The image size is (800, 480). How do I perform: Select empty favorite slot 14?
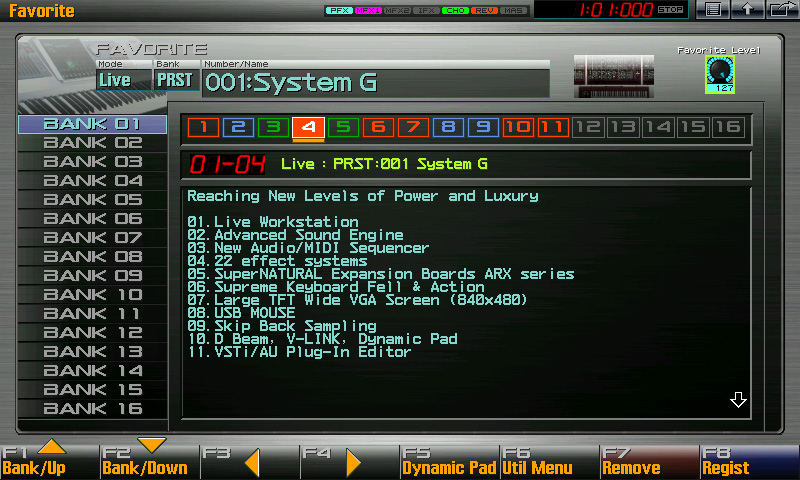658,127
